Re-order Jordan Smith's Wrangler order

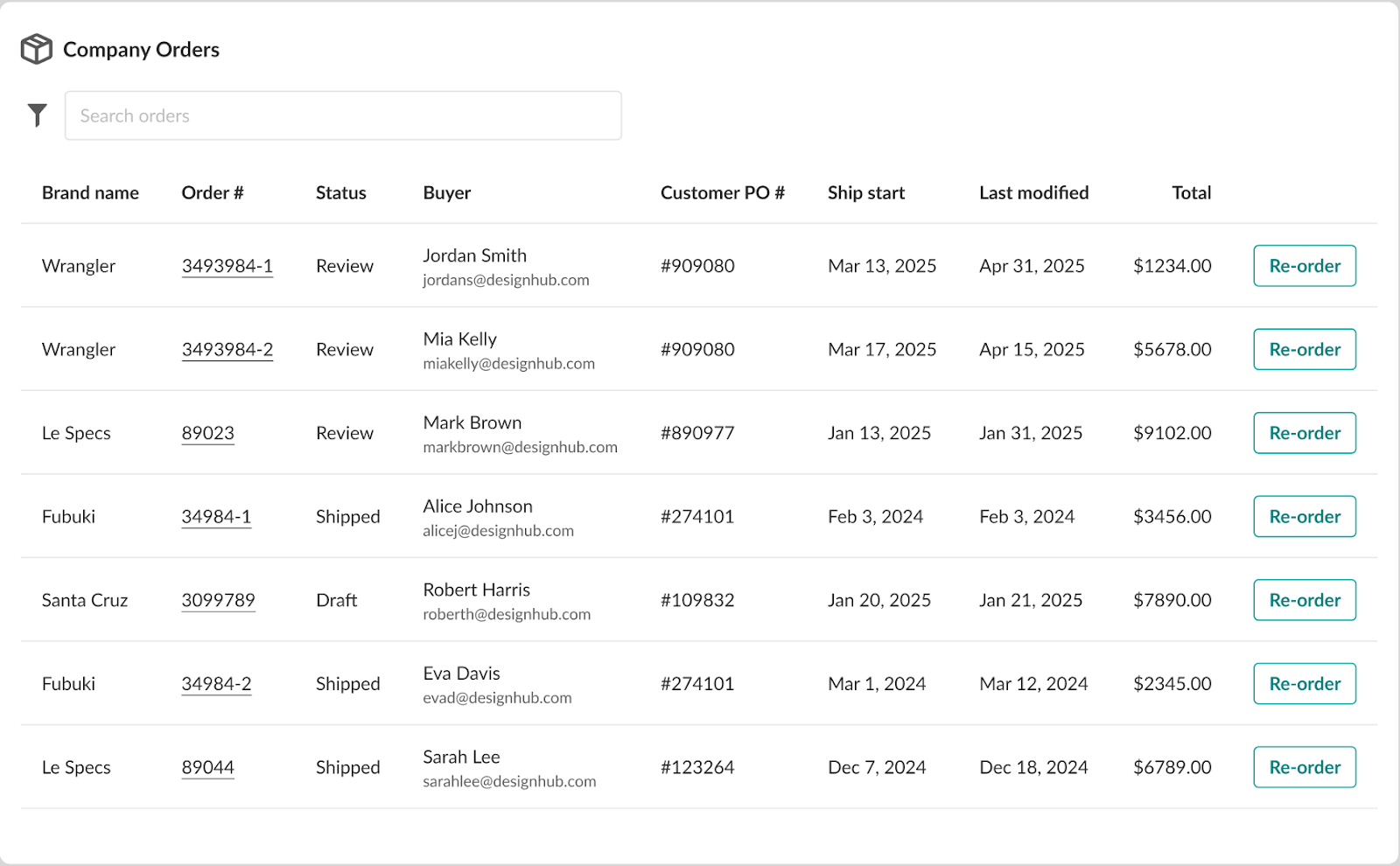pos(1304,266)
